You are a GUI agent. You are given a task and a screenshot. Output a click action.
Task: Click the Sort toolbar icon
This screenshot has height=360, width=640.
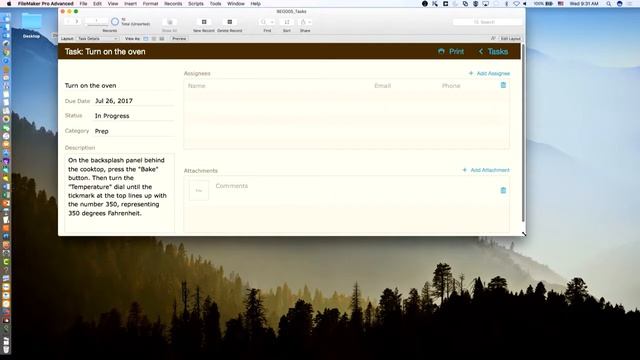click(287, 22)
